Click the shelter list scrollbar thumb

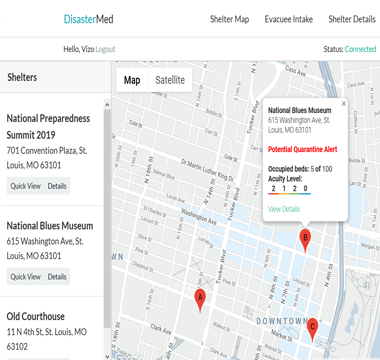point(107,218)
